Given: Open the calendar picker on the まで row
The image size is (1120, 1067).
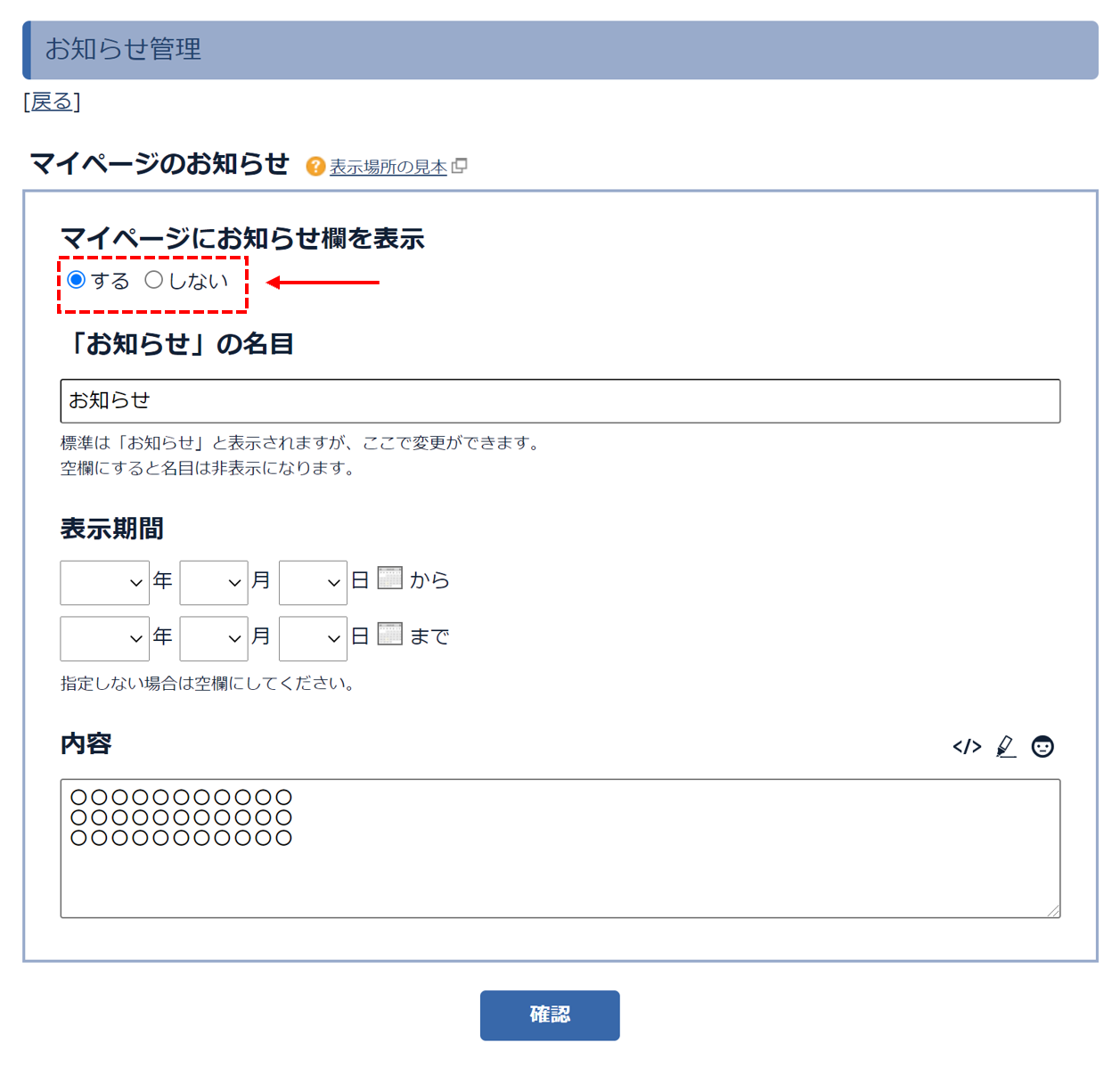Looking at the screenshot, I should click(x=390, y=635).
